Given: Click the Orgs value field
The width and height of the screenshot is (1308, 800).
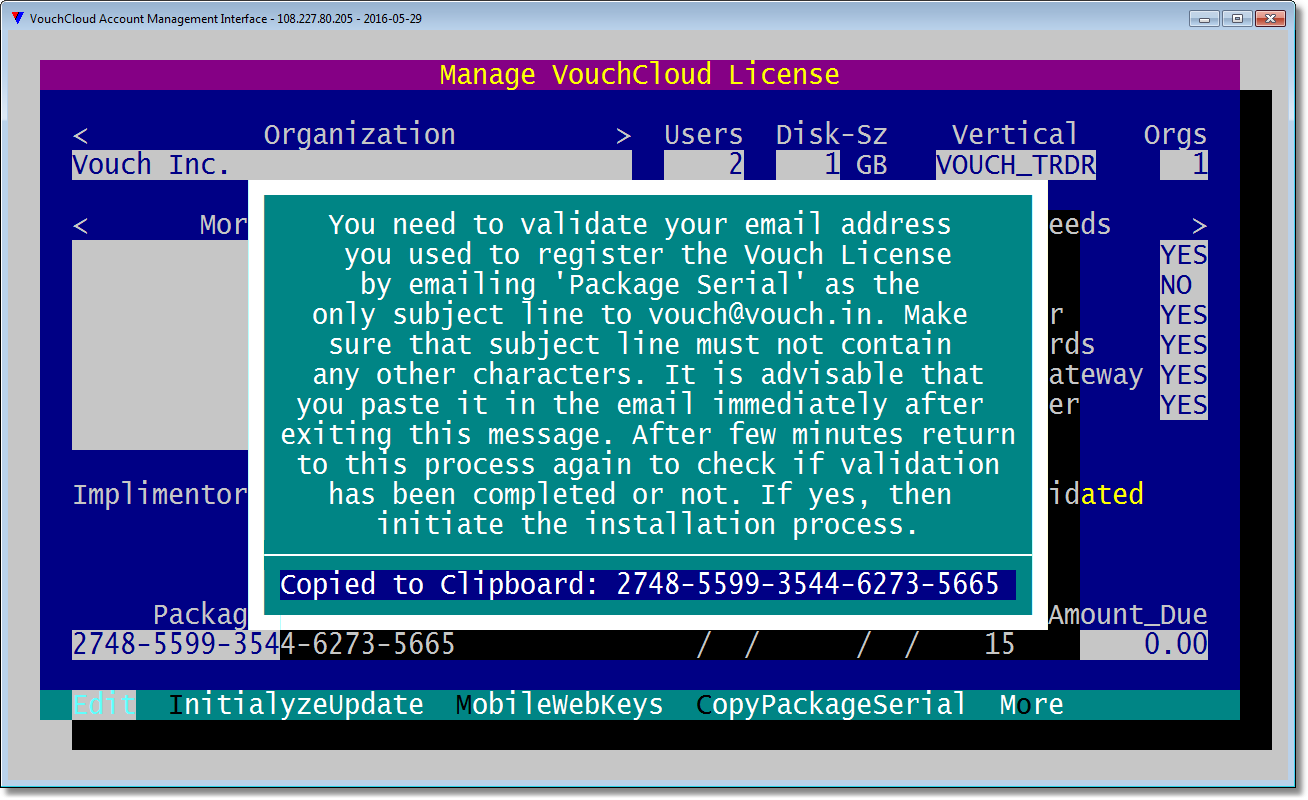Looking at the screenshot, I should [x=1184, y=165].
